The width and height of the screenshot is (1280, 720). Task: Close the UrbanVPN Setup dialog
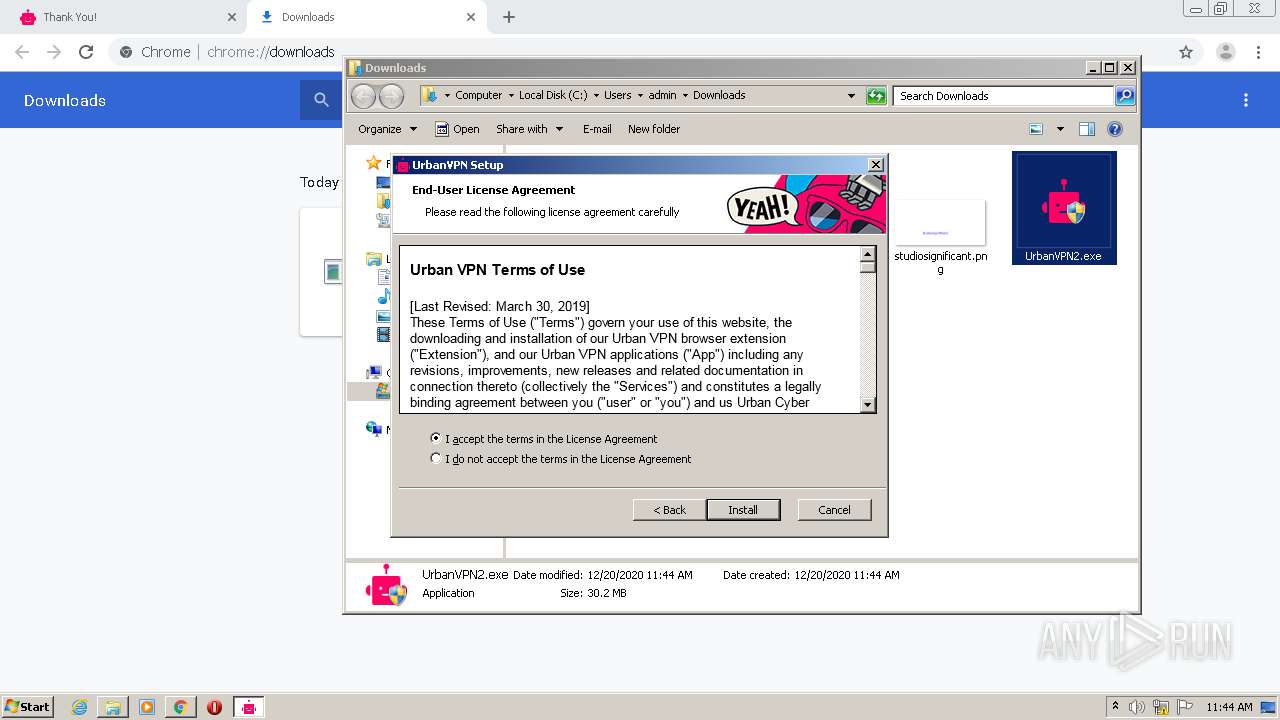876,165
